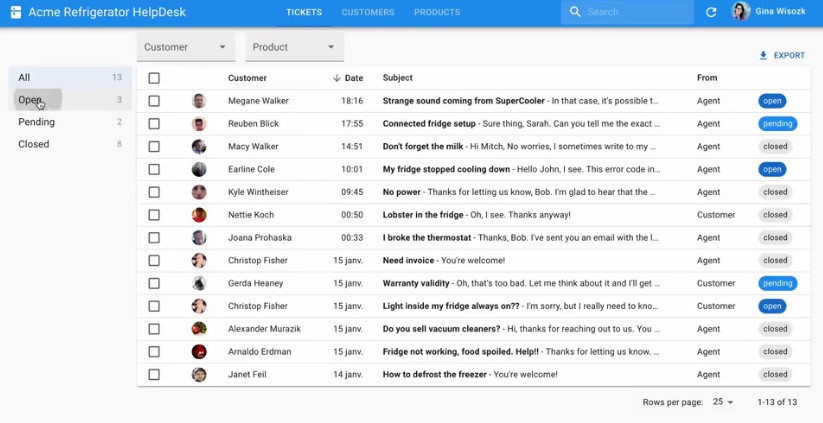Check the box for Macy Walker's ticket
Screen dimensions: 823x423
click(154, 146)
